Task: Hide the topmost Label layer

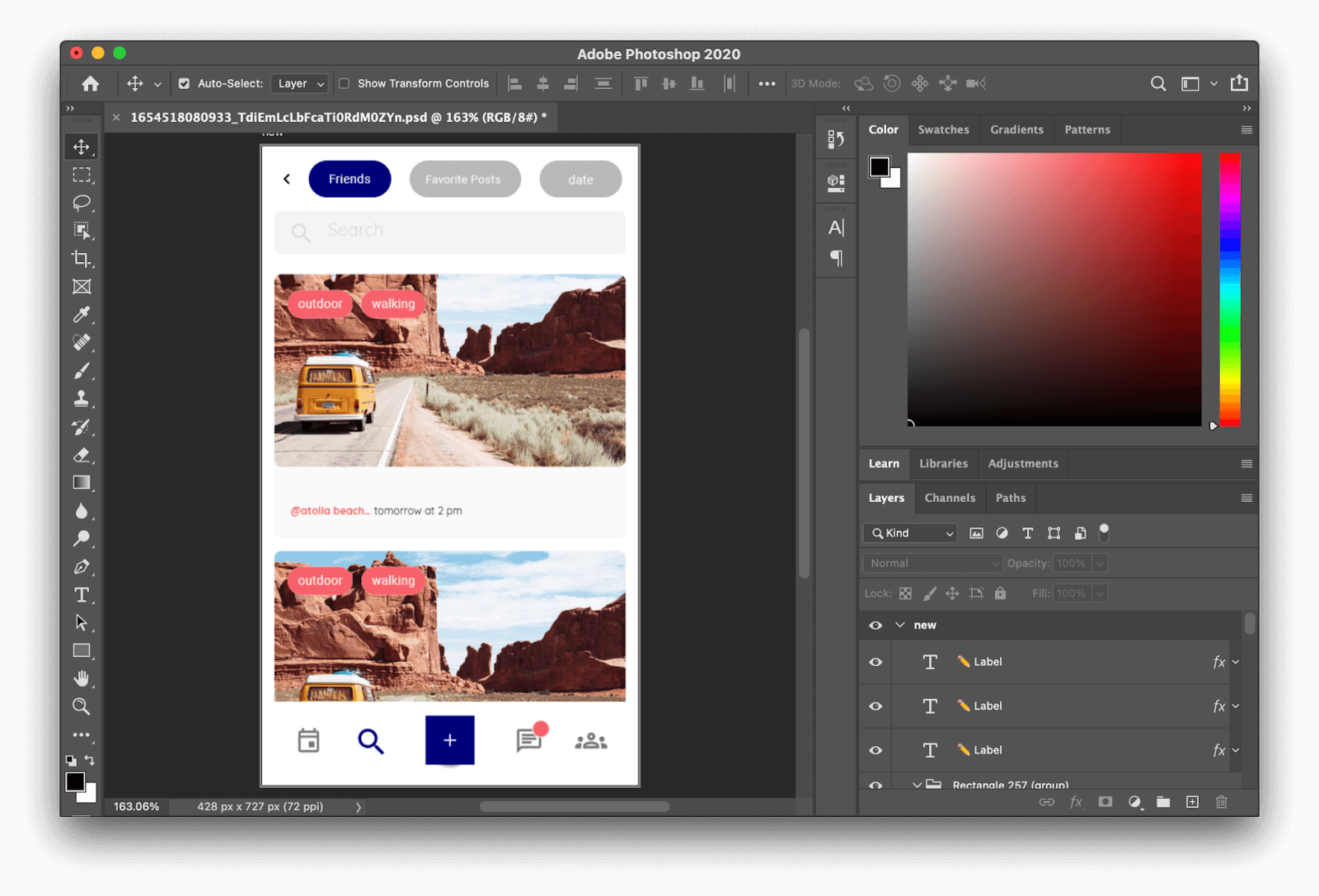Action: [x=875, y=662]
